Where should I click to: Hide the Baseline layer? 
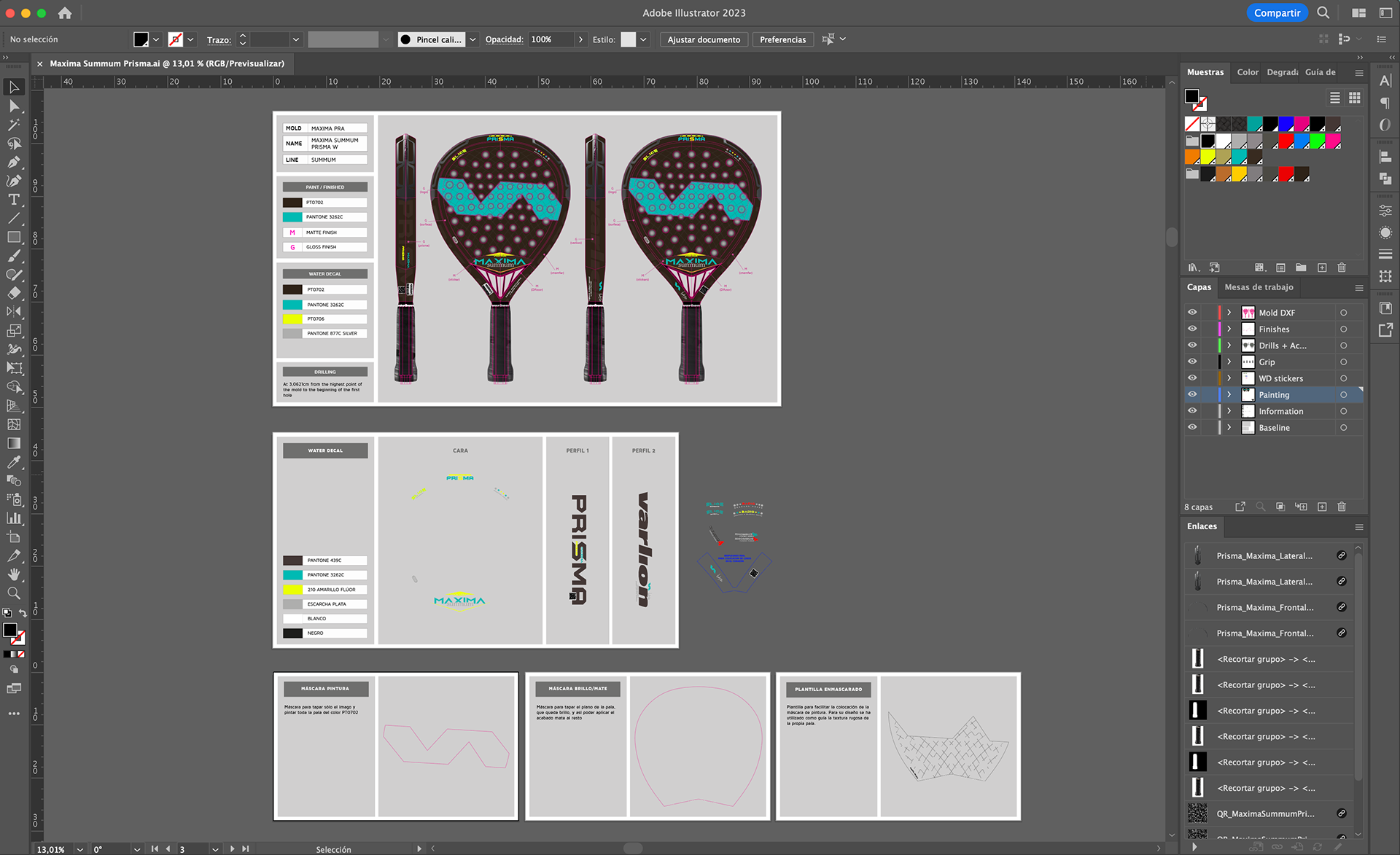(x=1192, y=427)
